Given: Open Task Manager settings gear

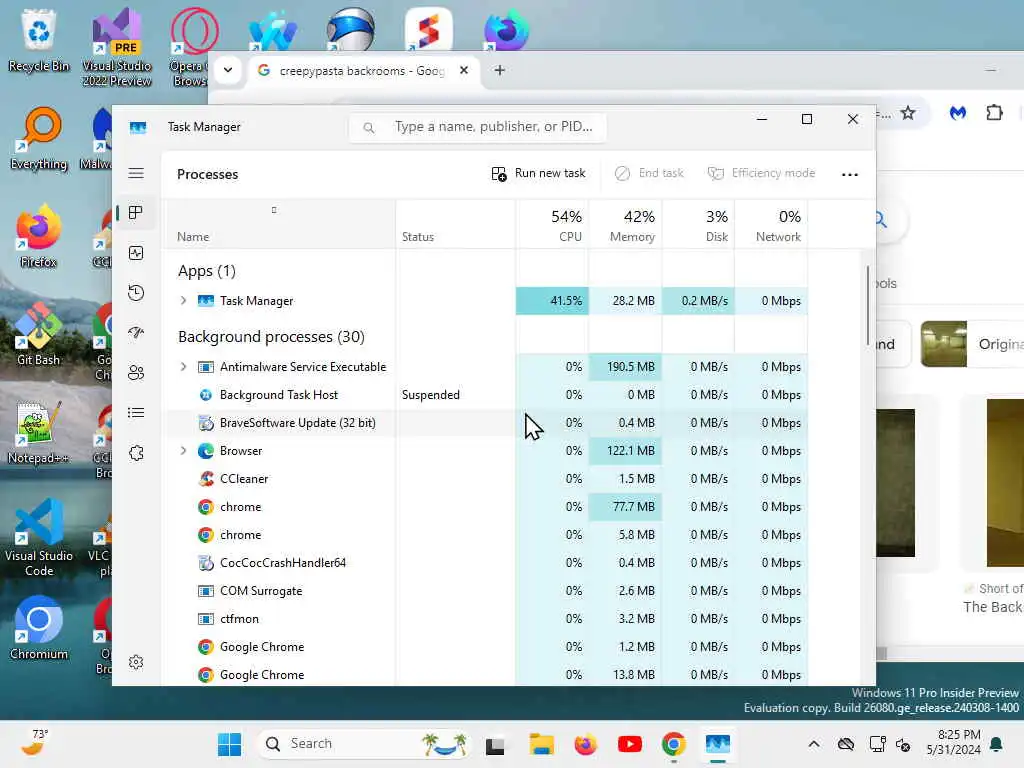Looking at the screenshot, I should click(136, 662).
